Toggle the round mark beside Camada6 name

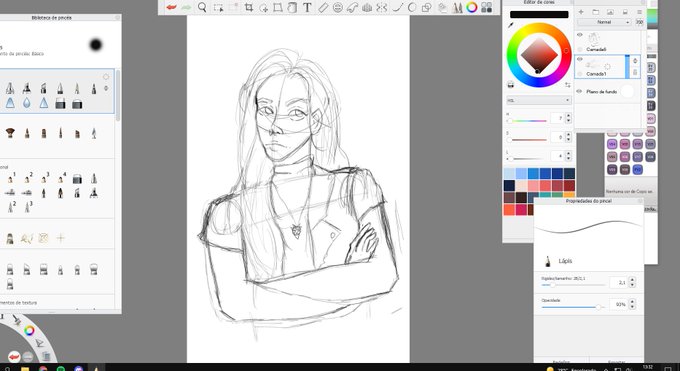580,49
